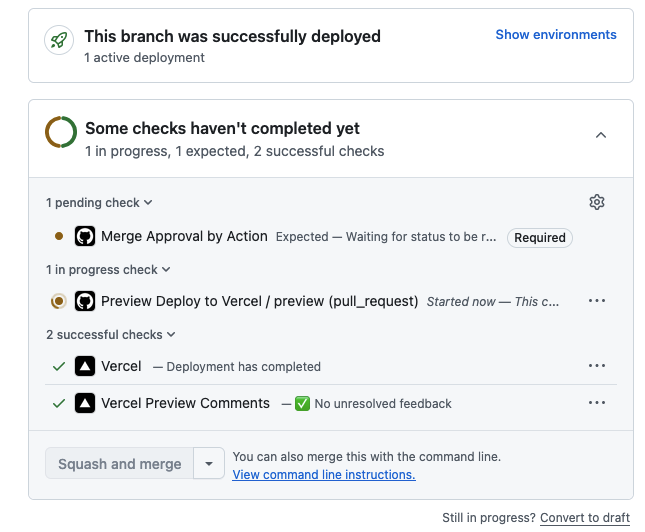Open options menu for Preview Deploy check
This screenshot has width=645, height=532.
597,301
